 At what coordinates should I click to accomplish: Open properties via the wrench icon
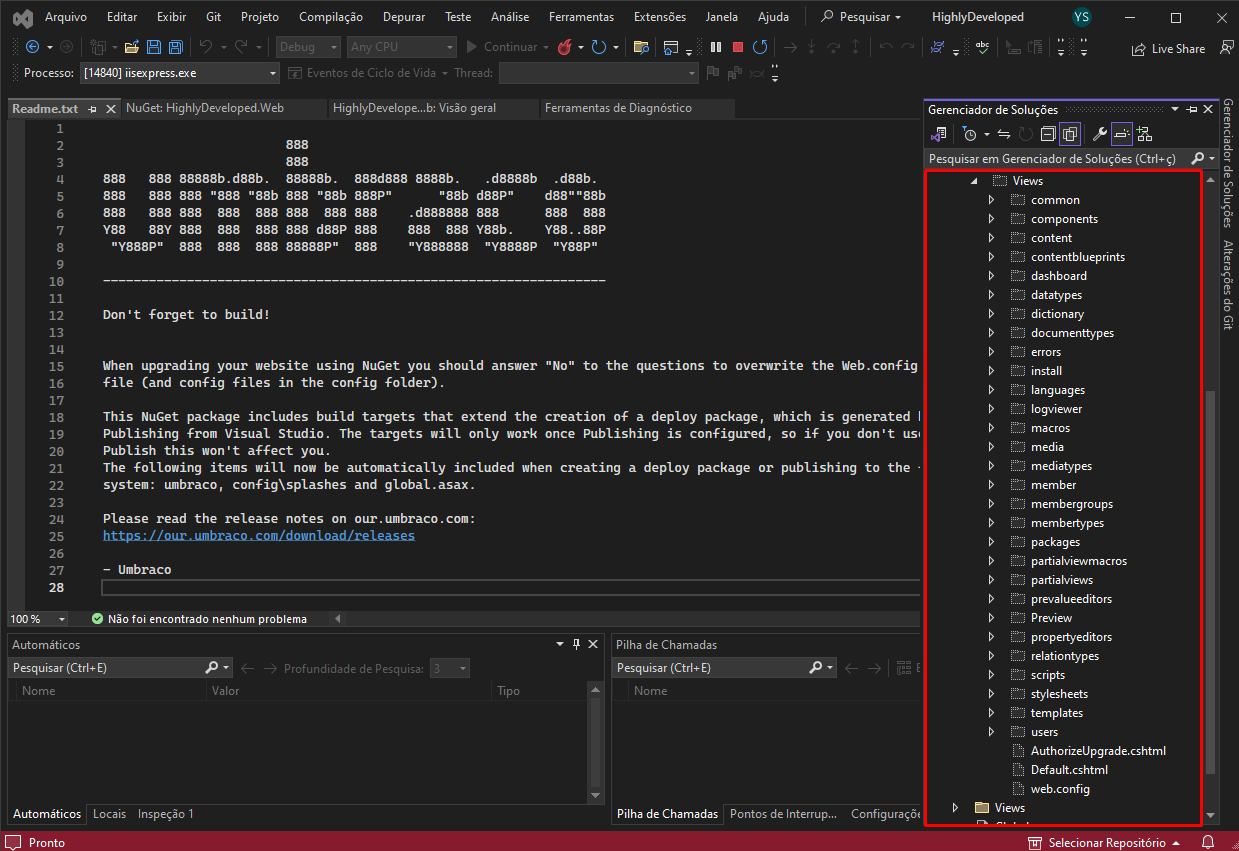pos(1099,134)
